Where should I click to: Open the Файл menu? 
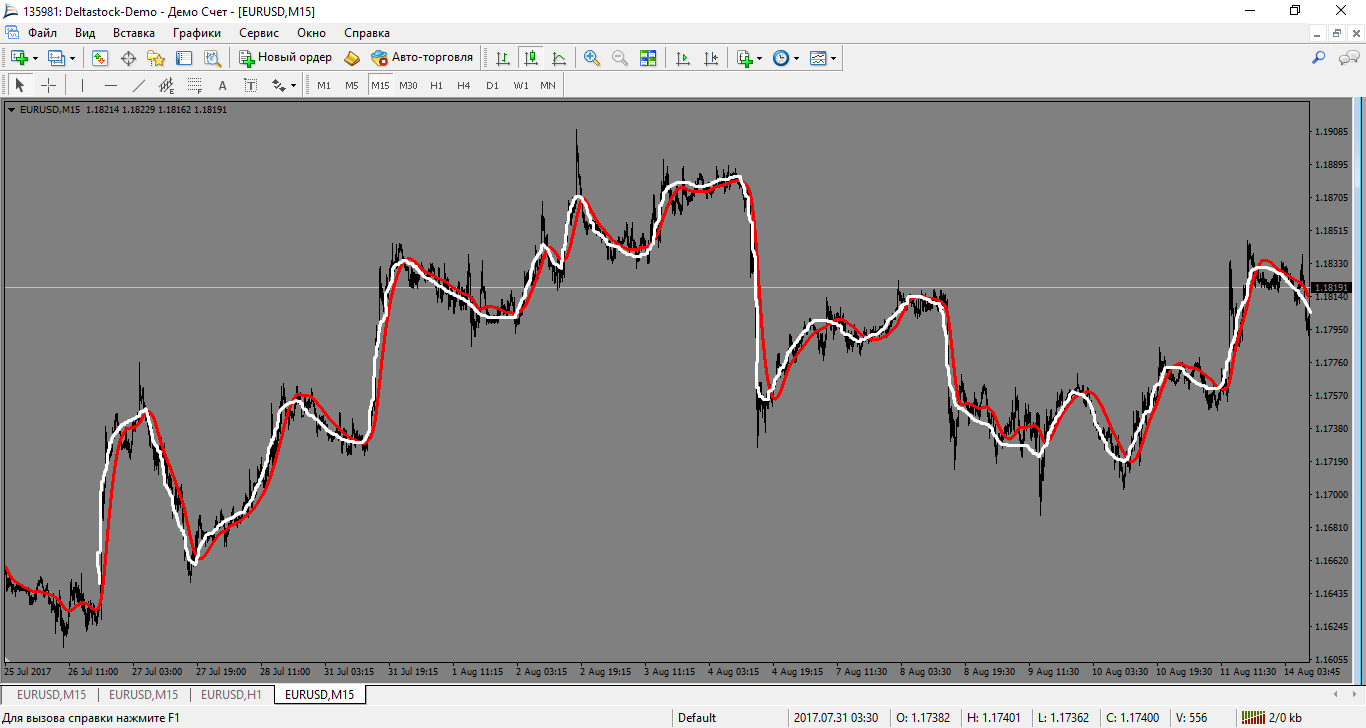(43, 33)
